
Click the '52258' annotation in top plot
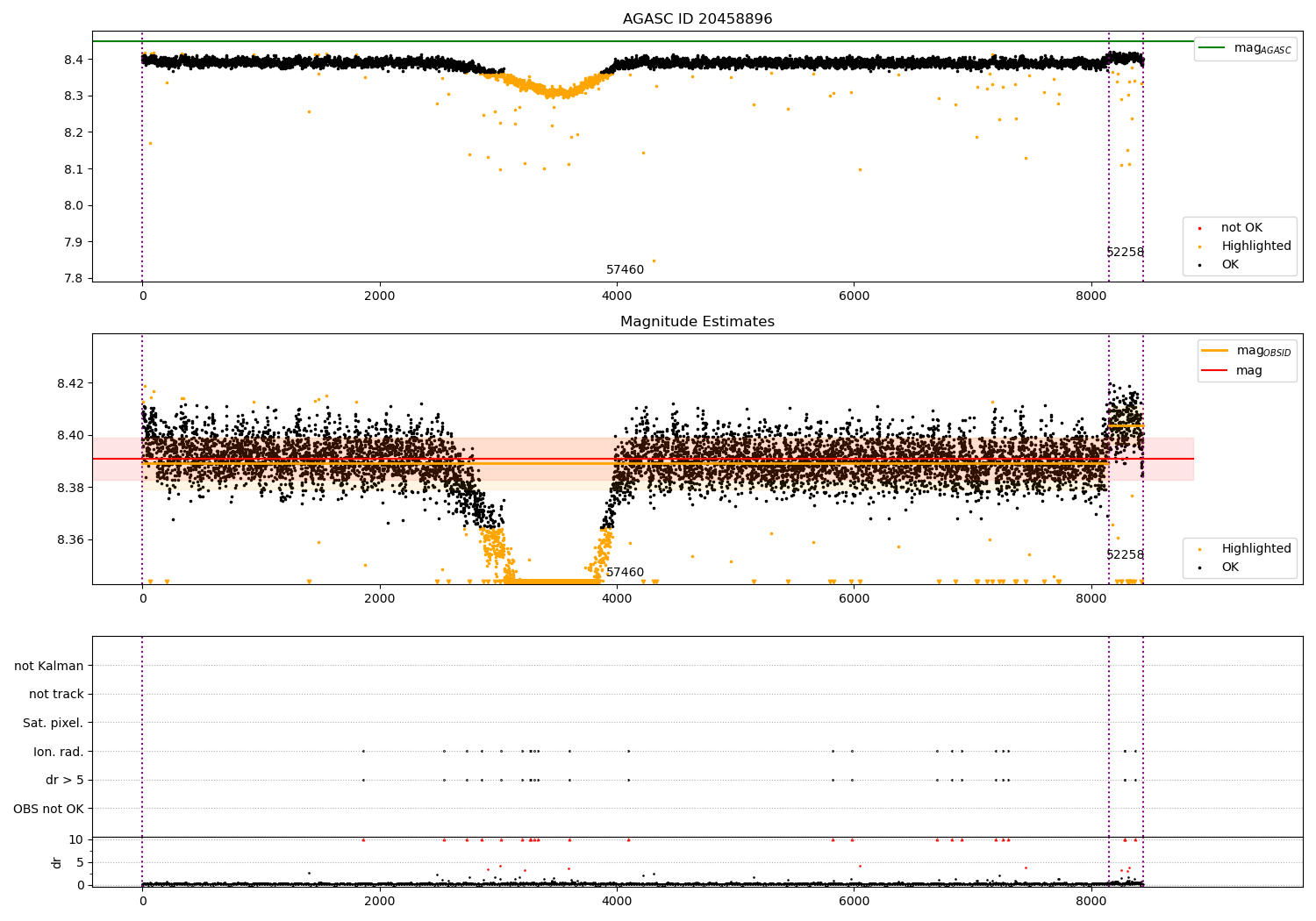(x=1125, y=253)
